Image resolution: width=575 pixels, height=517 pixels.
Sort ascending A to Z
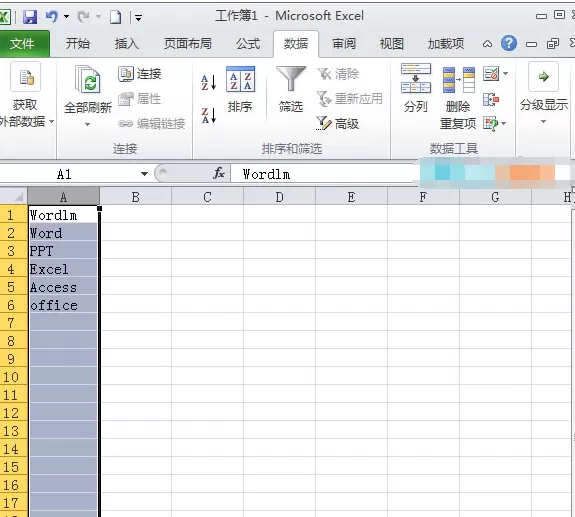coord(208,82)
